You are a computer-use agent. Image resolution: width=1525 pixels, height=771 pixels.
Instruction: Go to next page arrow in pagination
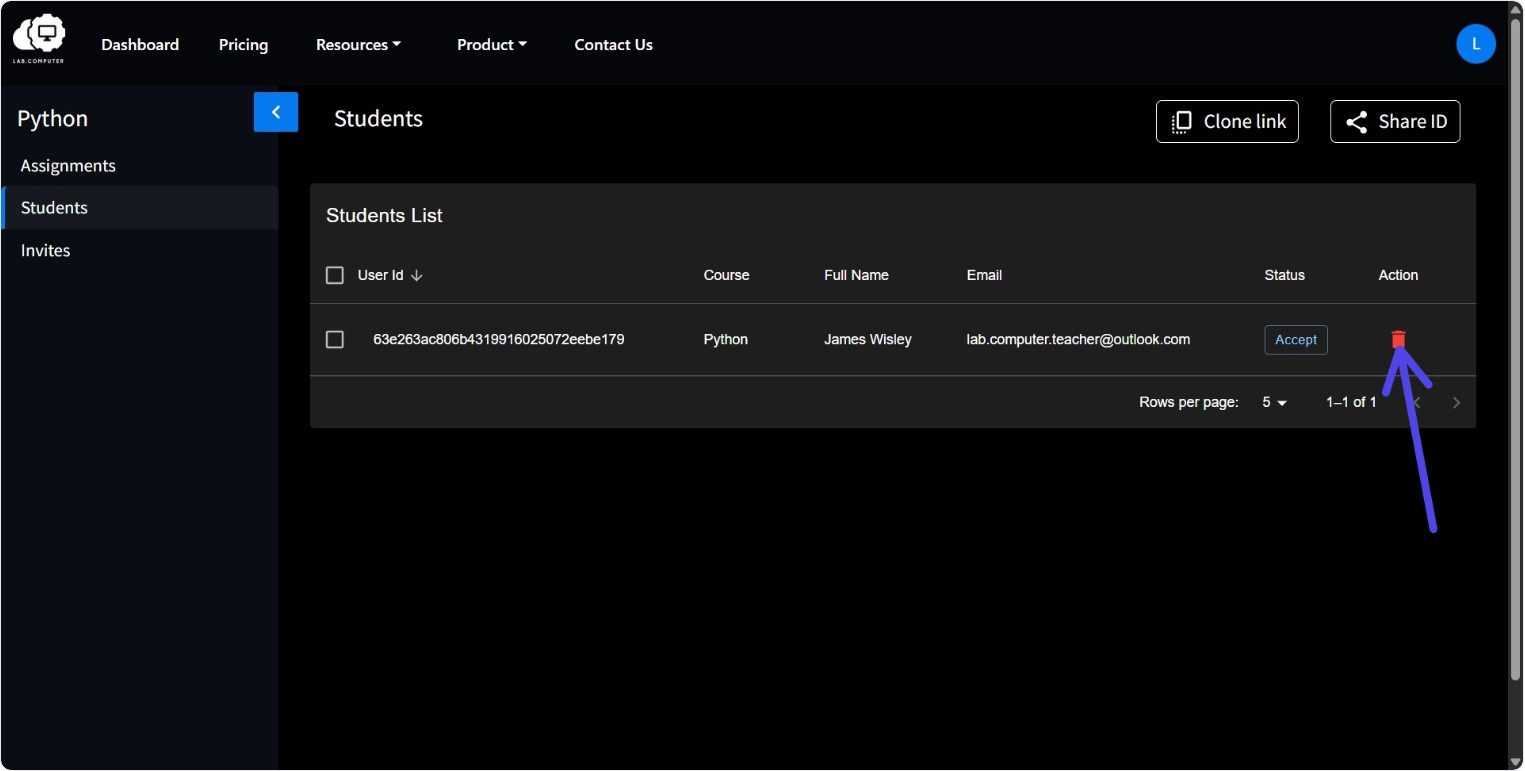tap(1456, 402)
